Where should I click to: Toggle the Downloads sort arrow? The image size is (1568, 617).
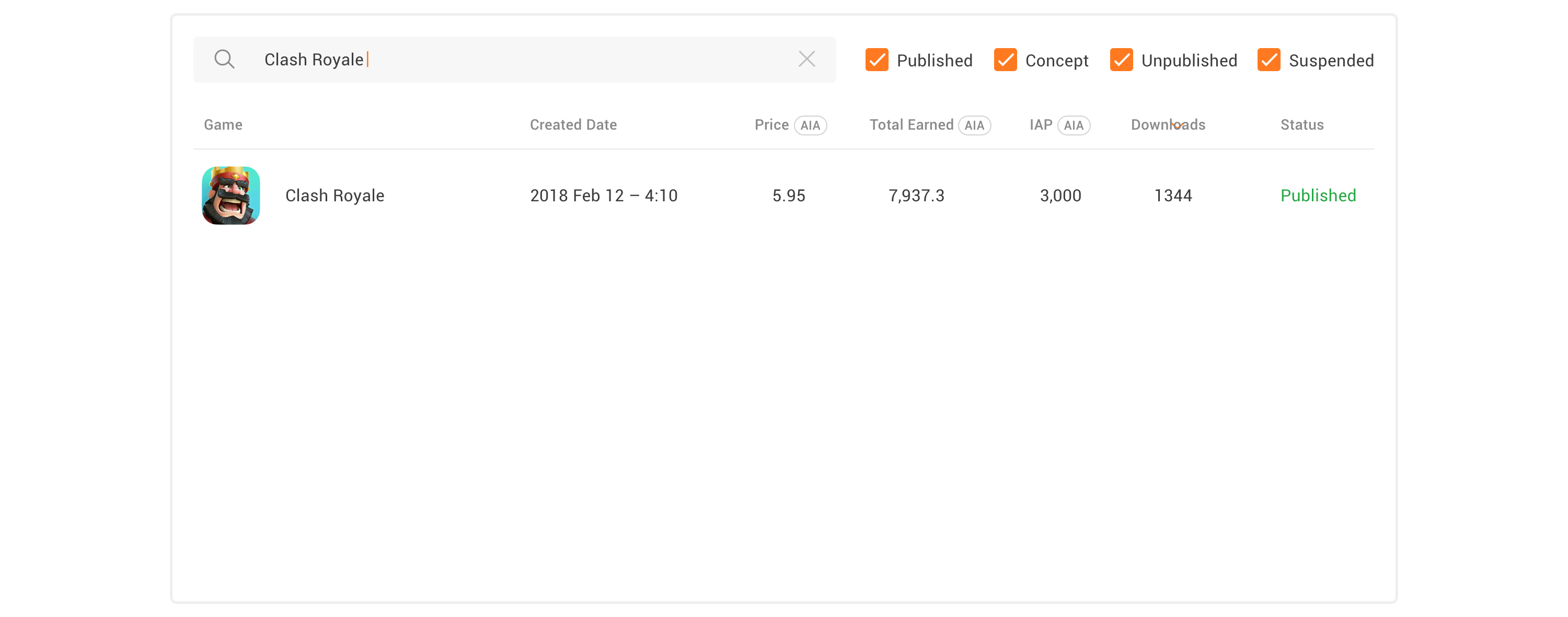point(1177,125)
